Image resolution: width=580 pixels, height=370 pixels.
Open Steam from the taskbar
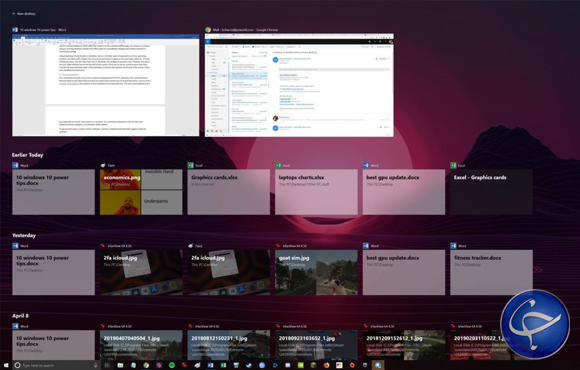249,365
